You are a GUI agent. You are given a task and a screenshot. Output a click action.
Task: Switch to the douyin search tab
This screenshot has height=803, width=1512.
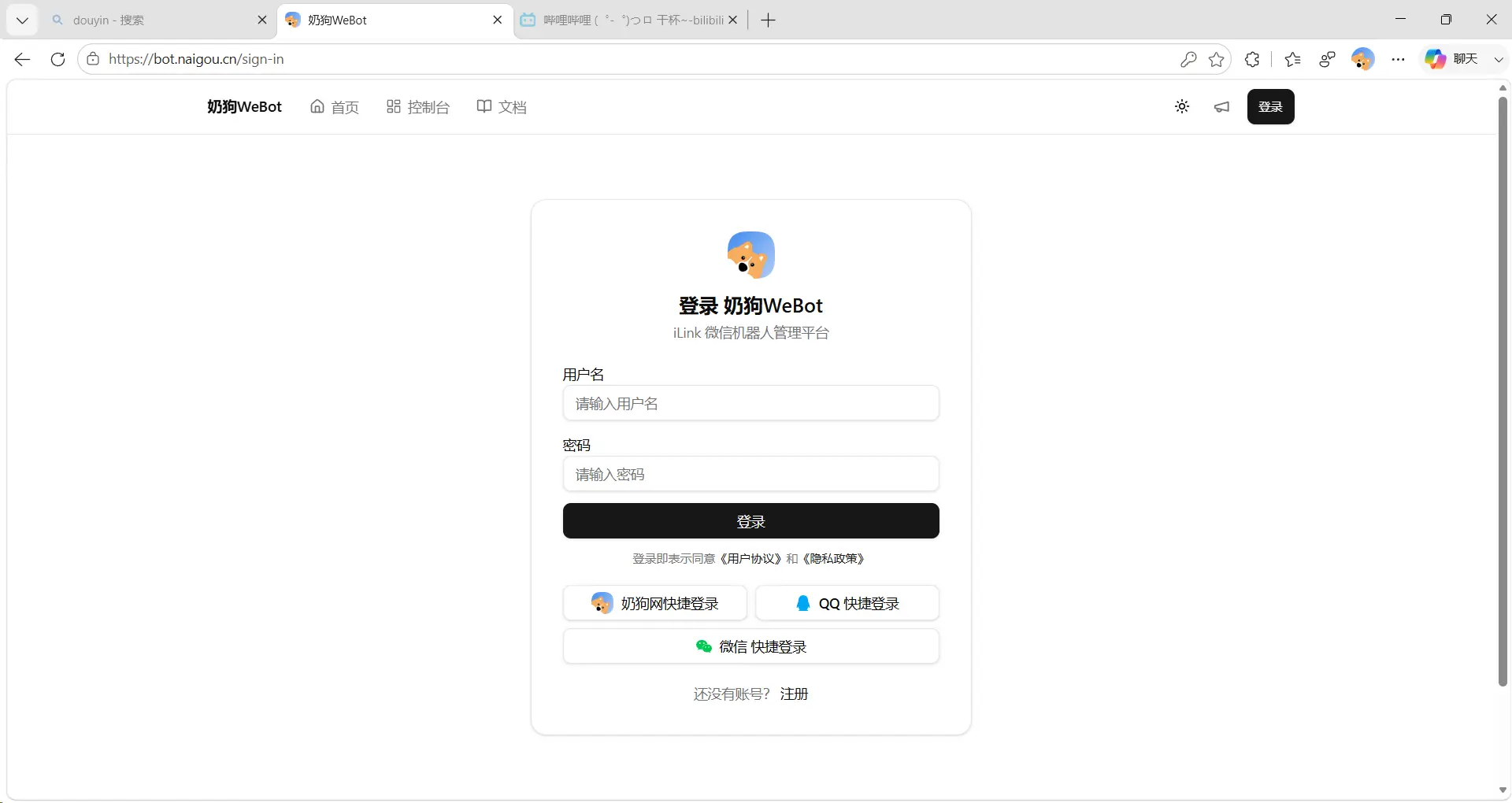(x=157, y=20)
